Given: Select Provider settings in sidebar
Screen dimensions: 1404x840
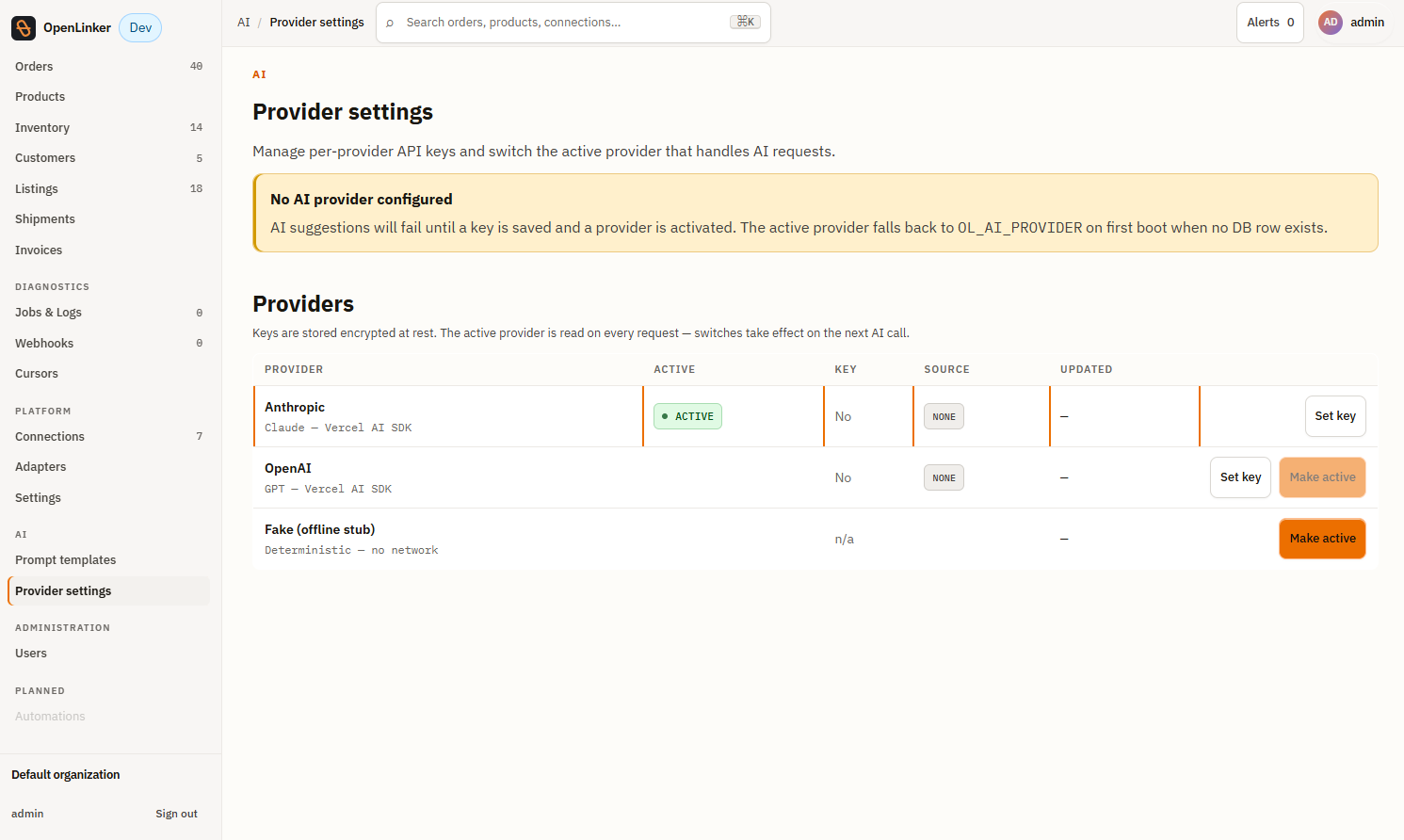Looking at the screenshot, I should 109,591.
